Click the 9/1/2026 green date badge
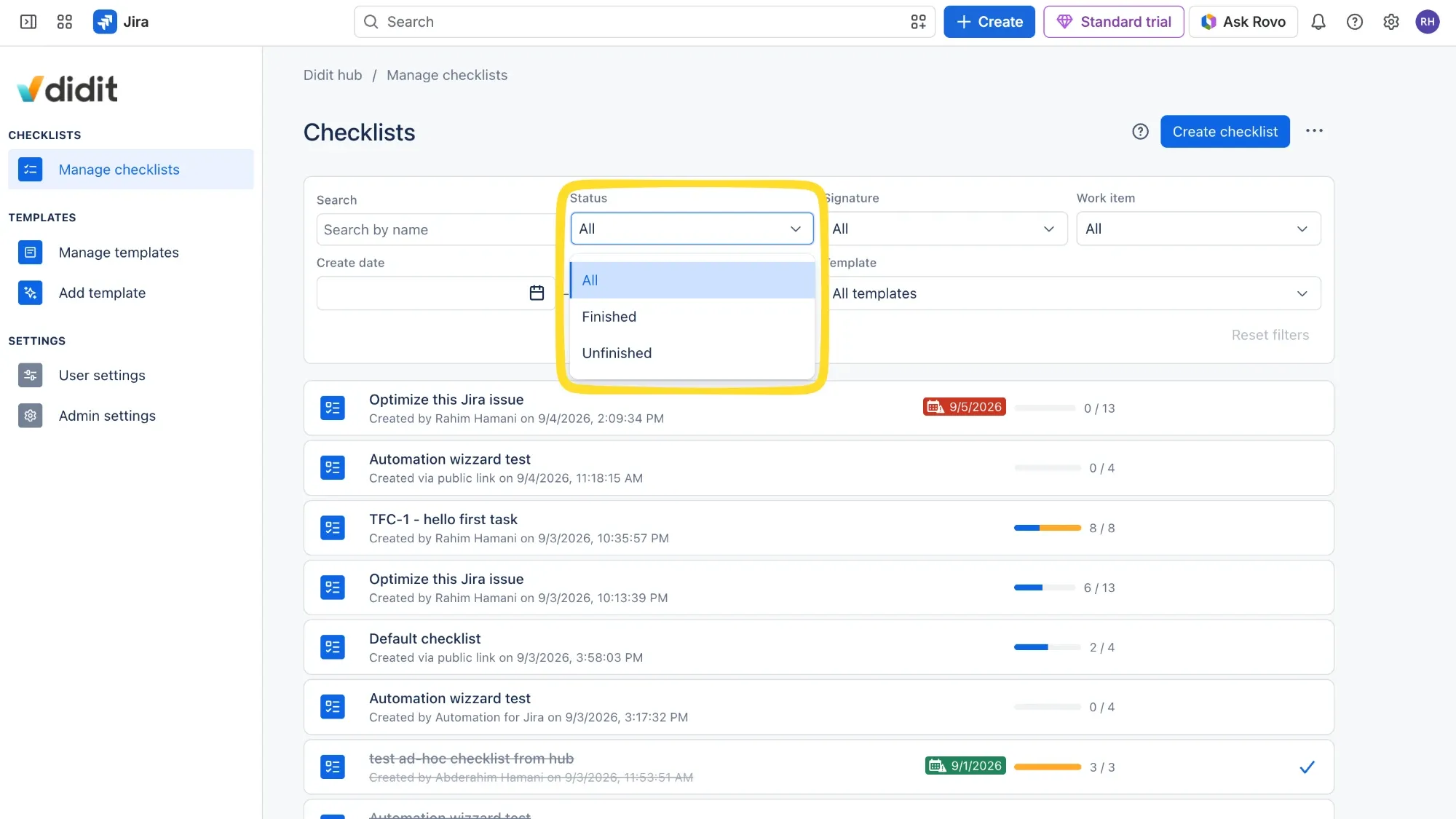The width and height of the screenshot is (1456, 819). click(965, 766)
